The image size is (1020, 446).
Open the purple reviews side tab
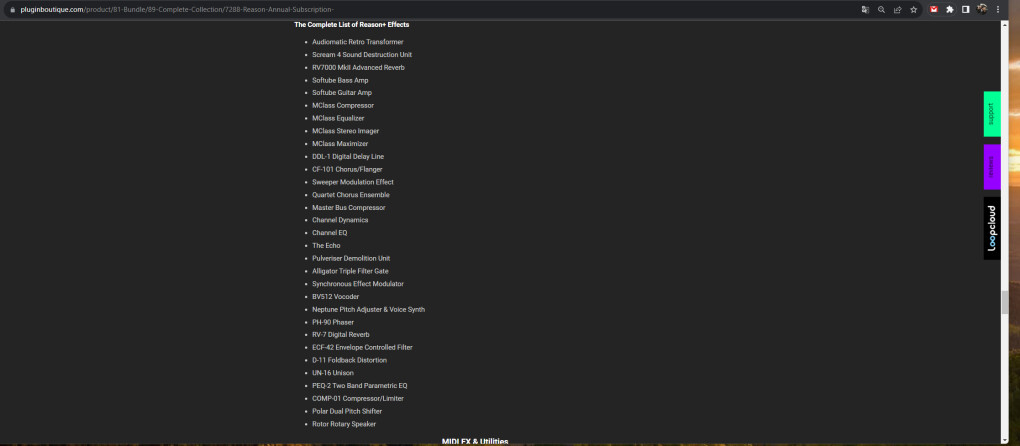(992, 167)
